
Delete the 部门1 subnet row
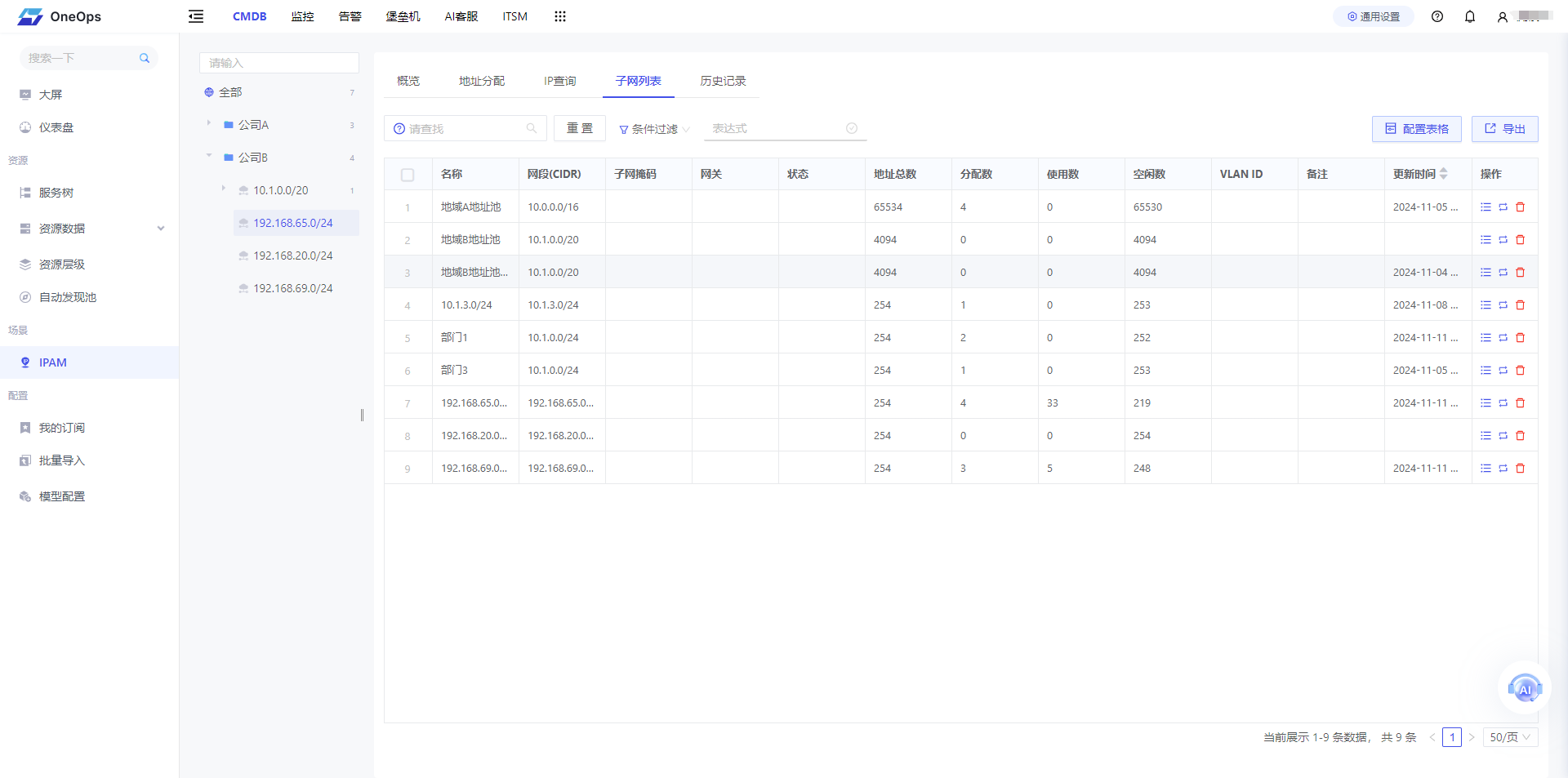[x=1520, y=338]
